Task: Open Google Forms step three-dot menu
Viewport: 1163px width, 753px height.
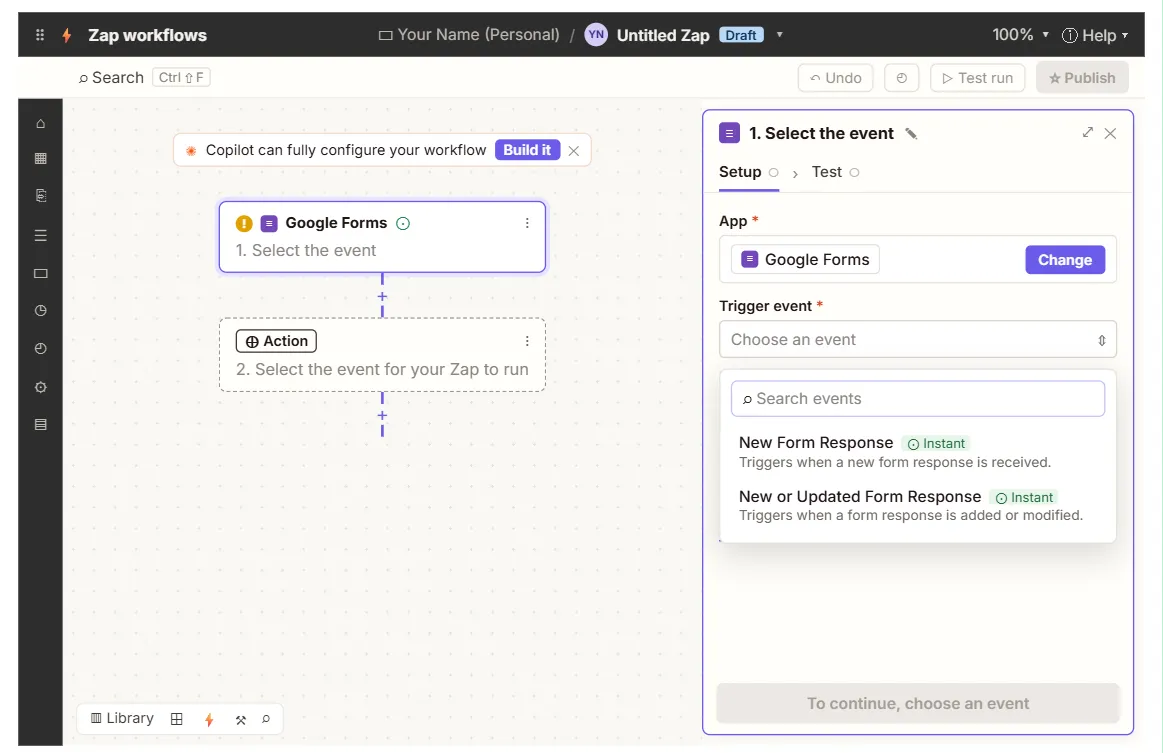Action: pos(527,223)
